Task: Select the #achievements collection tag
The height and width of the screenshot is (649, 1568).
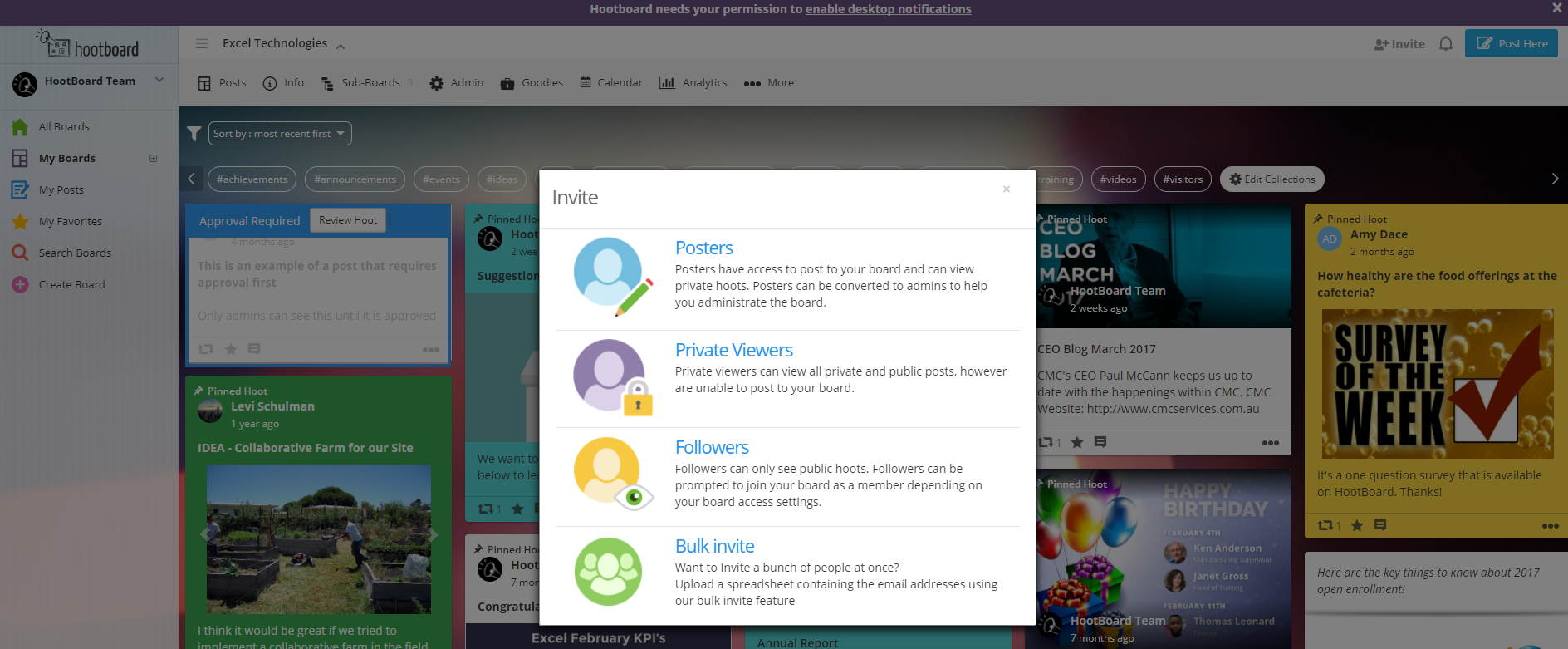Action: [x=252, y=179]
